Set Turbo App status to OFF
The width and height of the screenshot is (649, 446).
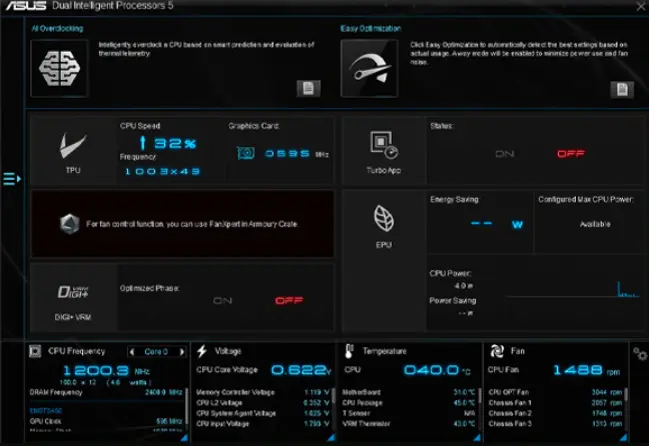point(570,154)
